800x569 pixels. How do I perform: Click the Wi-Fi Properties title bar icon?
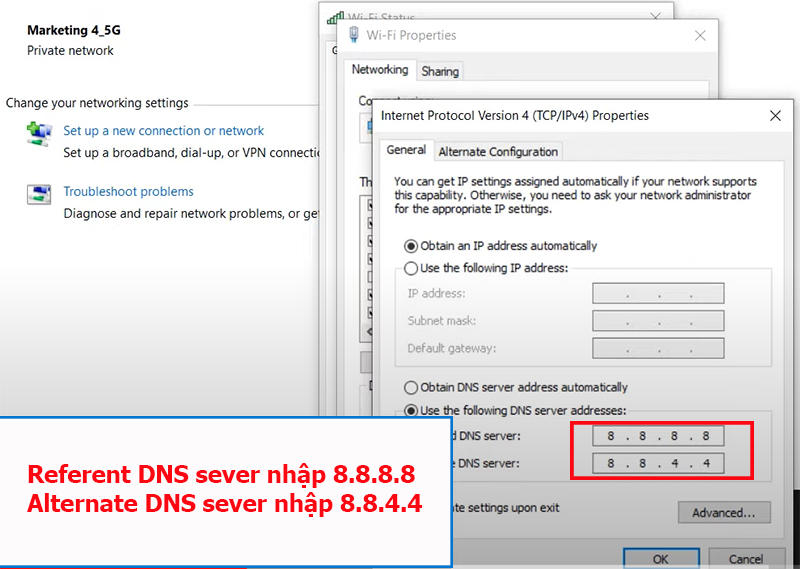pyautogui.click(x=353, y=35)
